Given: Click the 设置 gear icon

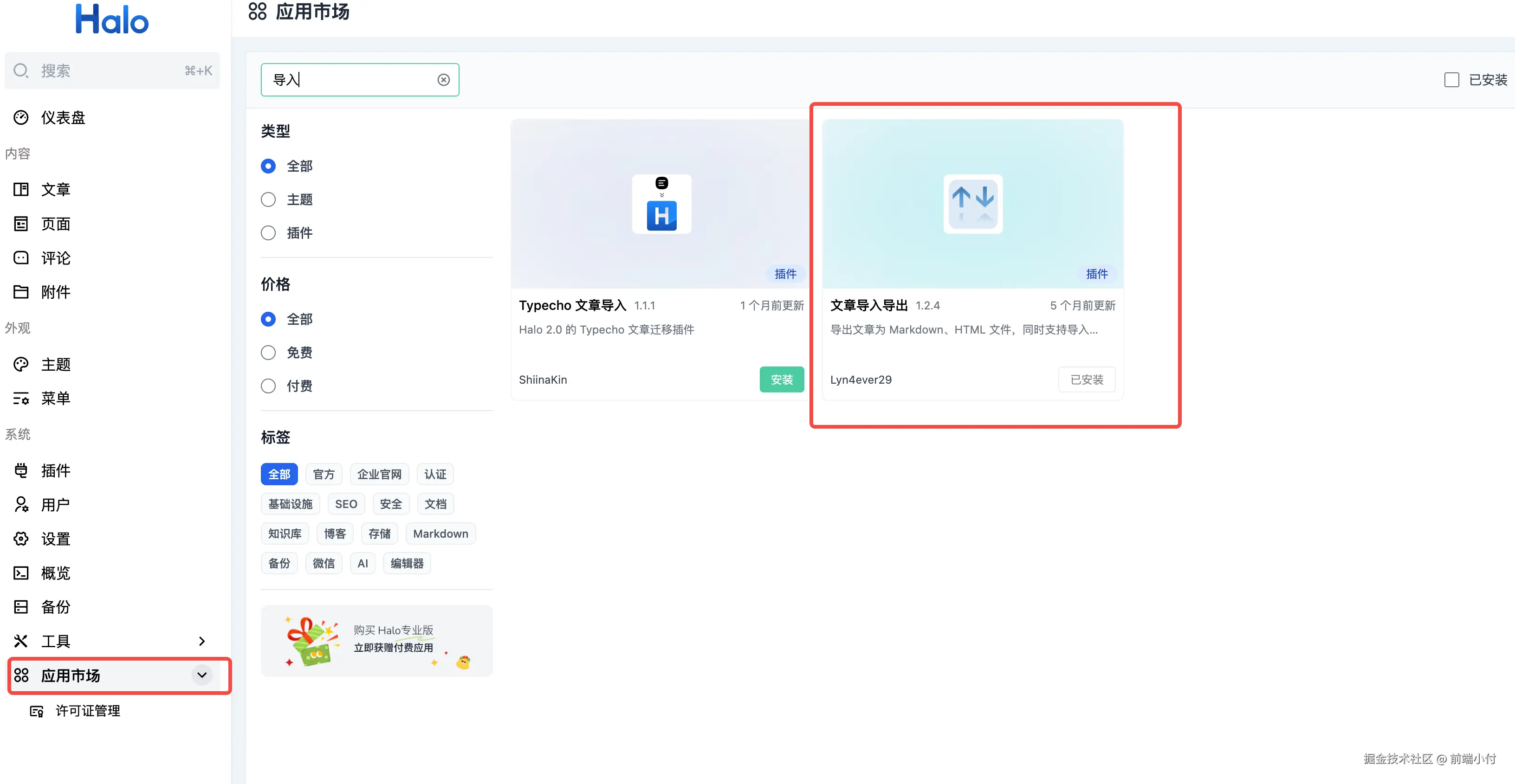Looking at the screenshot, I should click(x=21, y=539).
